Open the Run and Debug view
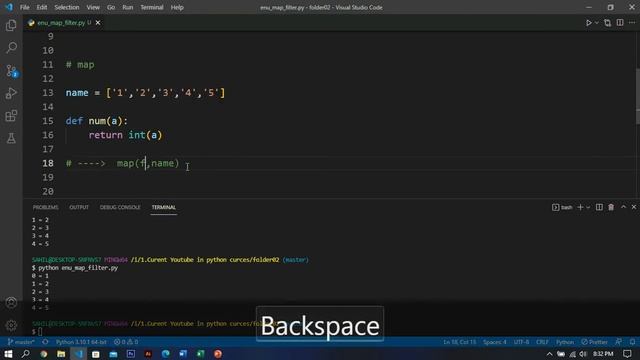The height and width of the screenshot is (360, 640). coord(11,93)
